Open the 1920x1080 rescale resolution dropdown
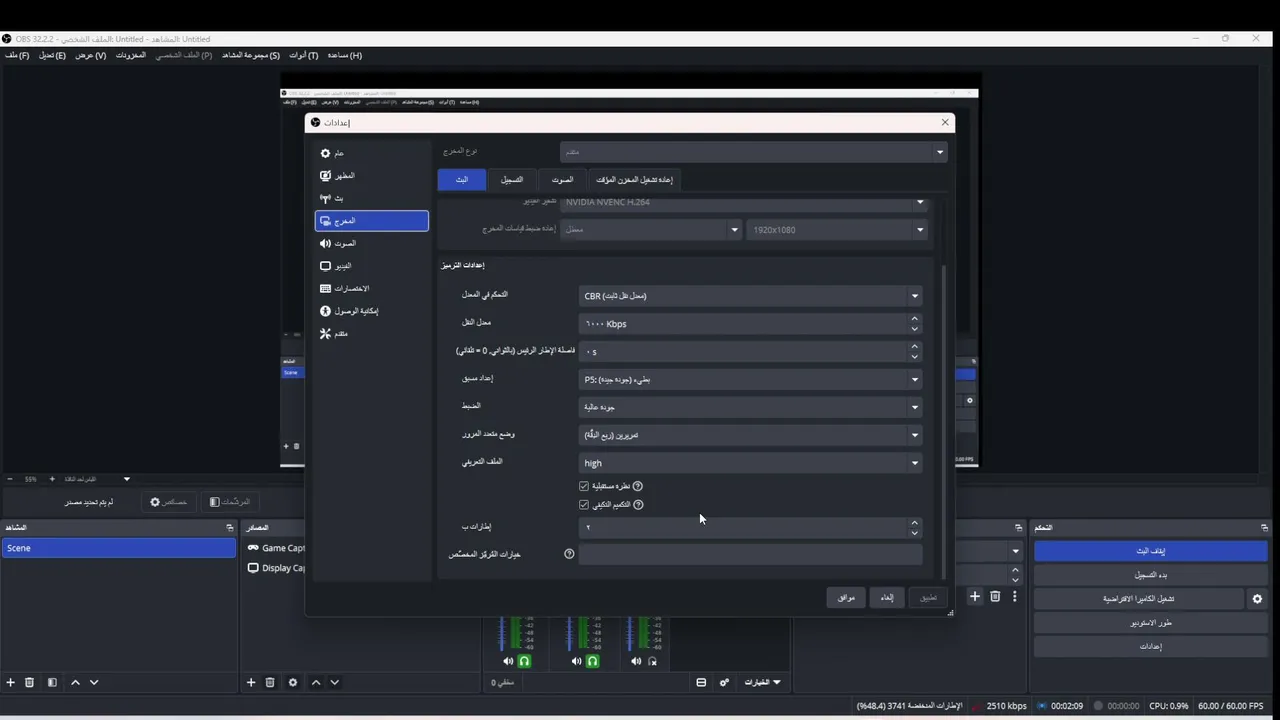 [x=838, y=230]
